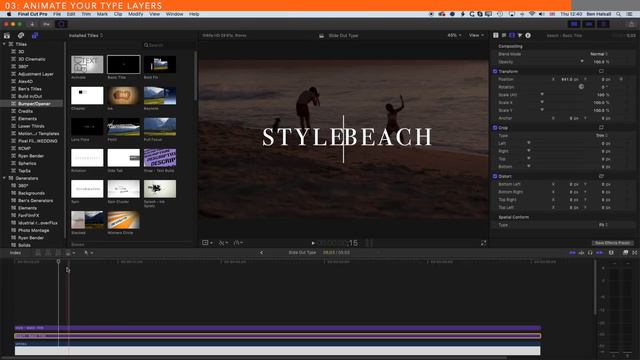Open the color correction and enhancements menu

click(x=223, y=243)
